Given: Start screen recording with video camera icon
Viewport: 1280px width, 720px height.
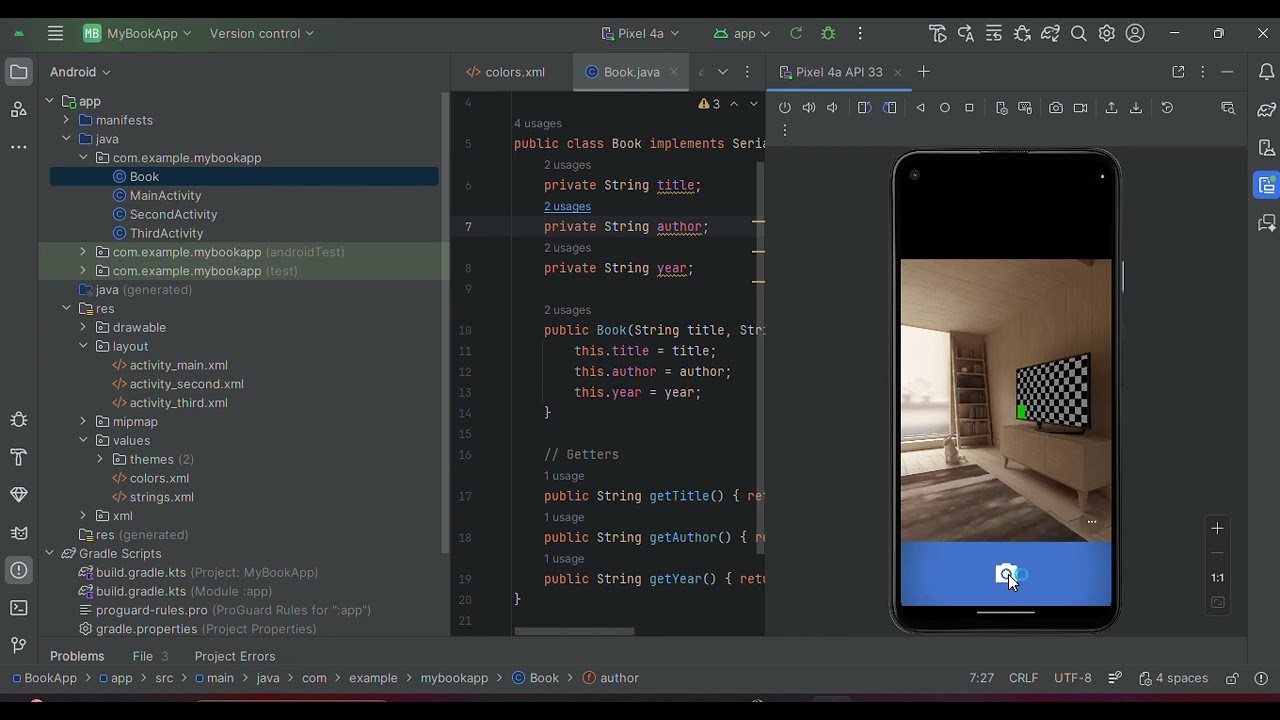Looking at the screenshot, I should (x=1080, y=108).
